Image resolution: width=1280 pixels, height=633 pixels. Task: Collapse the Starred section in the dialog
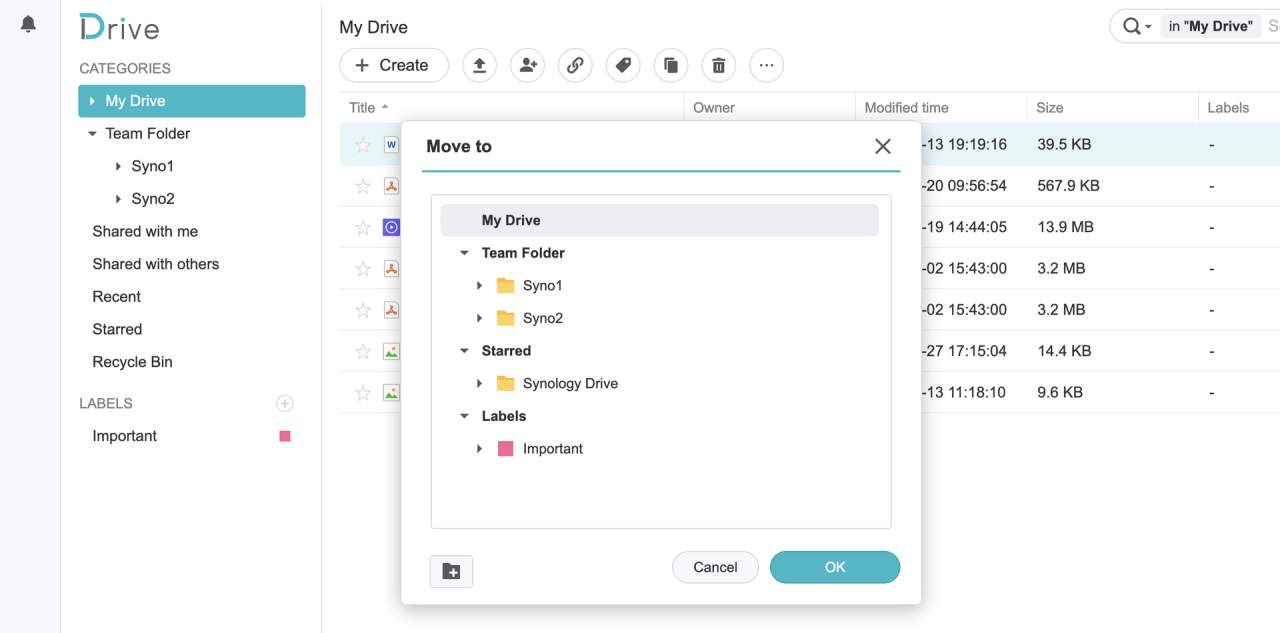pos(464,351)
